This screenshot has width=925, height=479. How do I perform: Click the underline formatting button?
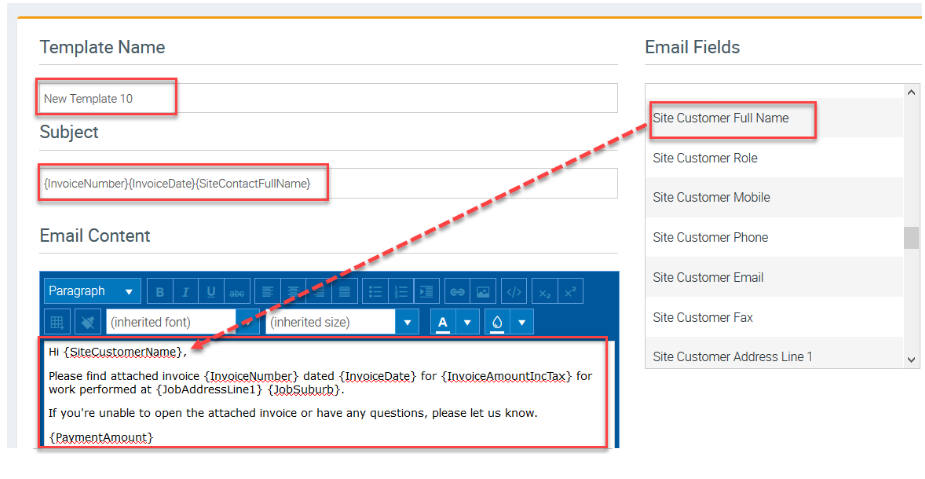211,292
